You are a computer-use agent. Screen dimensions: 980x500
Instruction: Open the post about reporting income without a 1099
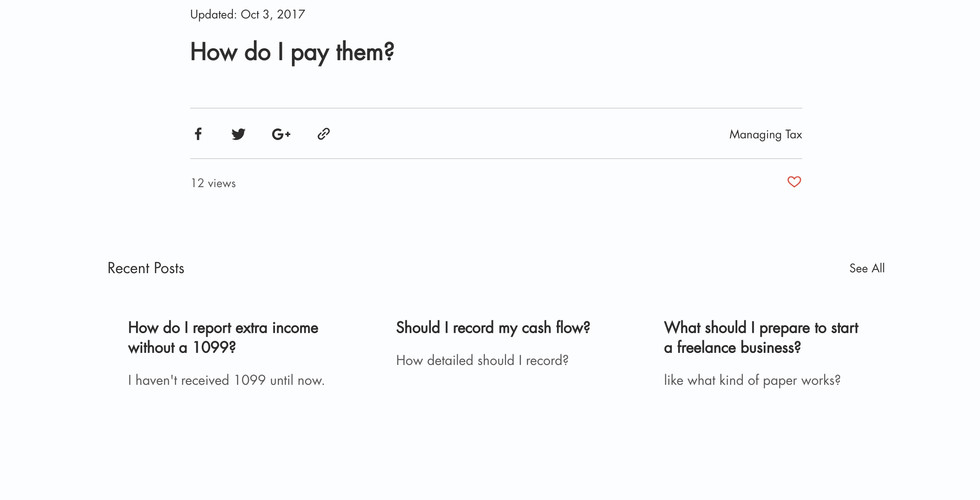click(223, 337)
